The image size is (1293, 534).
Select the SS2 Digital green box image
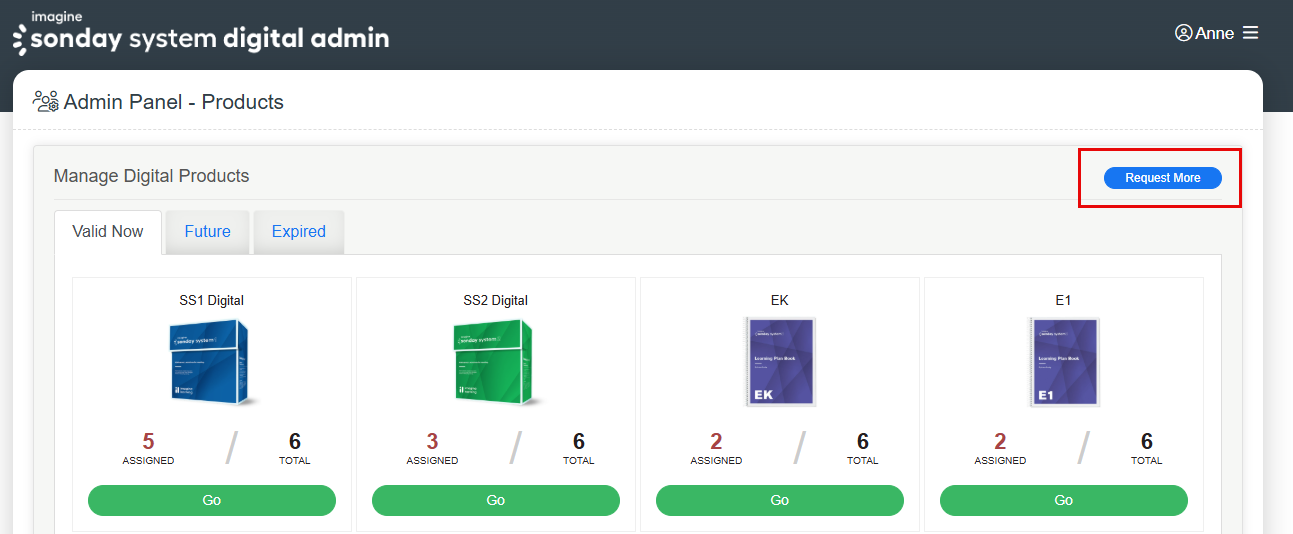tap(495, 361)
